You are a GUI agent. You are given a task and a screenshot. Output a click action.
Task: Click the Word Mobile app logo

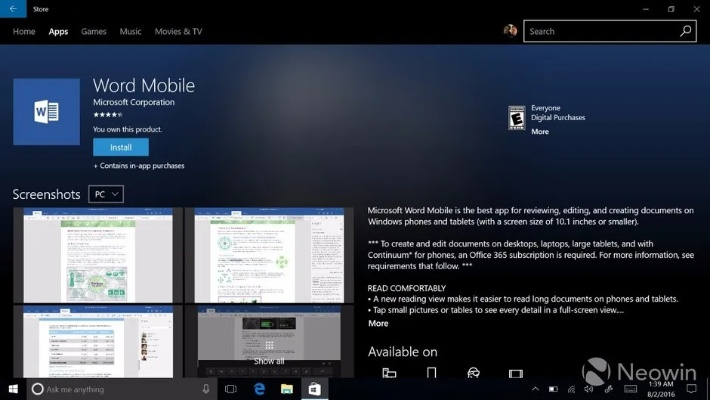coord(46,112)
